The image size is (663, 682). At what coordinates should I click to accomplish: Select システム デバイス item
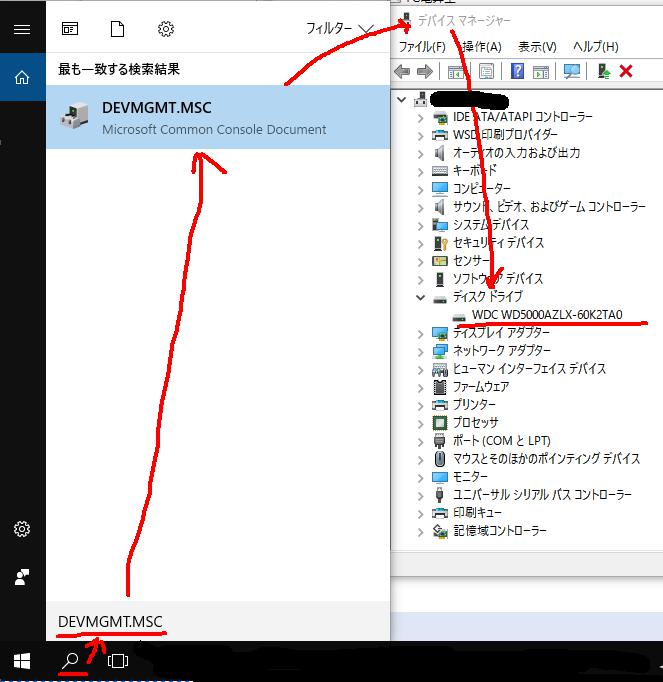(x=491, y=224)
